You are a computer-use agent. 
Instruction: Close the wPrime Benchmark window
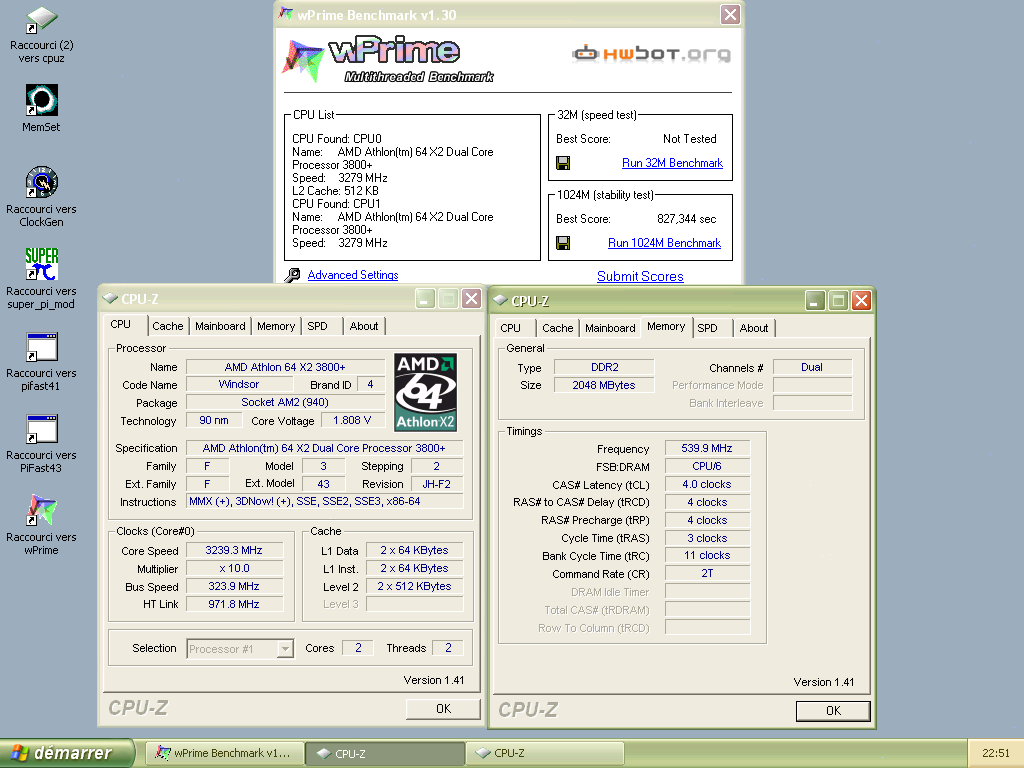click(730, 14)
